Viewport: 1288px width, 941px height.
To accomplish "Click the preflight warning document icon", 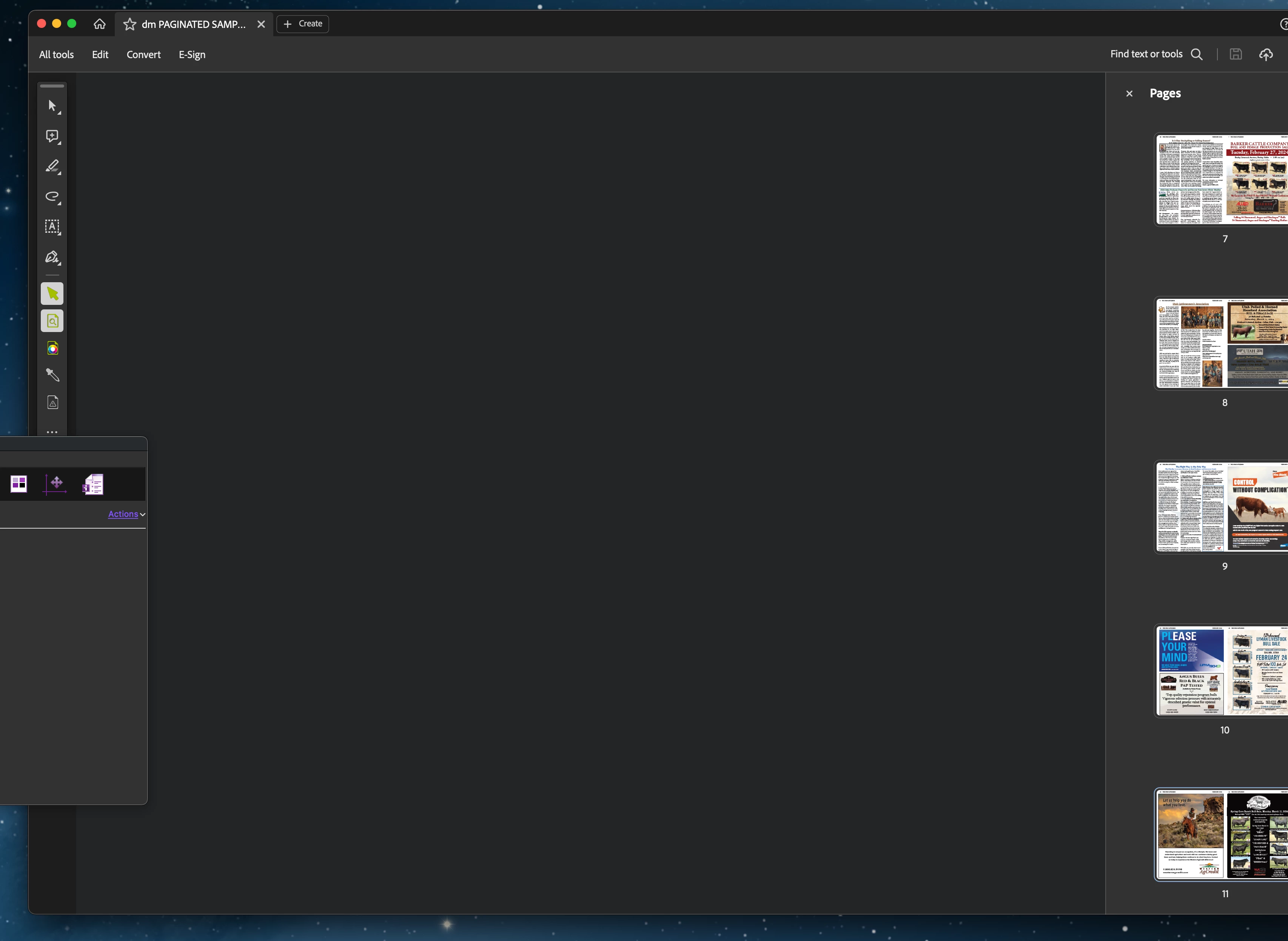I will [x=52, y=403].
